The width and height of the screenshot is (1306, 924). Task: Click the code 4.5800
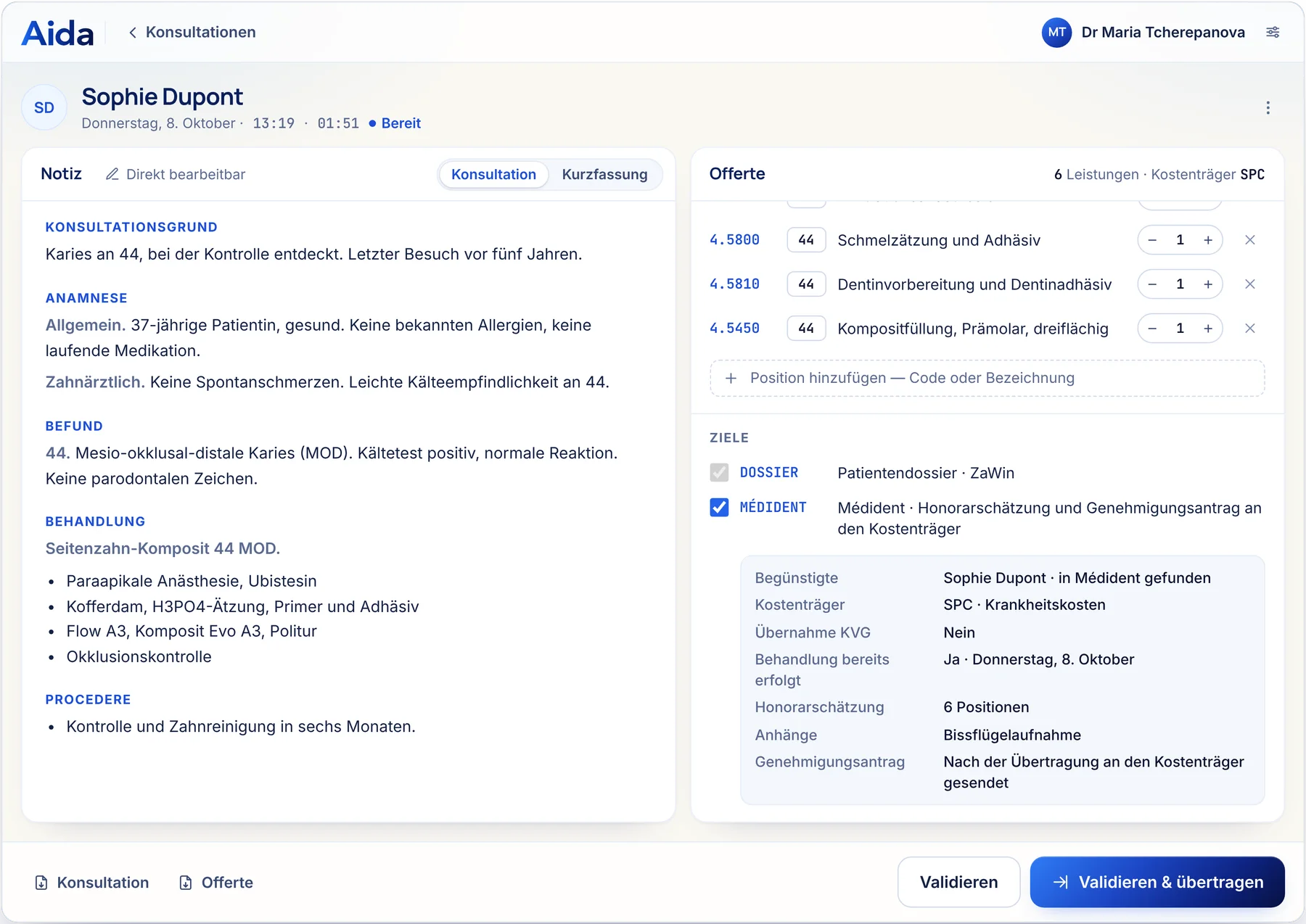pos(734,240)
